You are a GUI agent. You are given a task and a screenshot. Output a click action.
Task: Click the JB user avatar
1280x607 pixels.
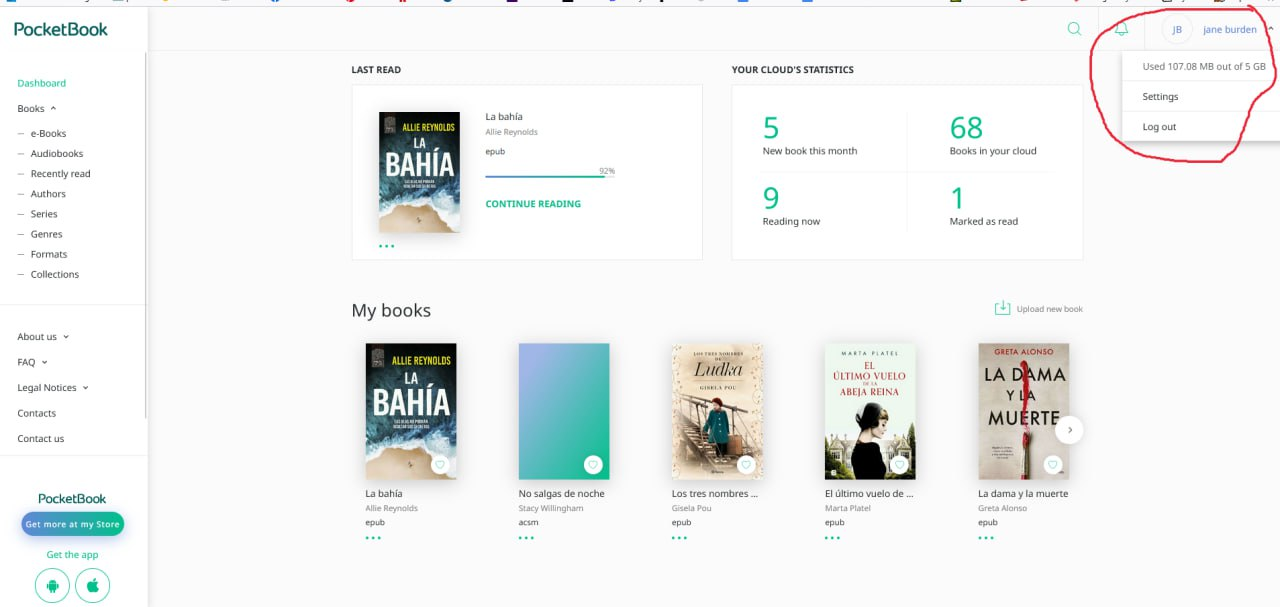[1177, 30]
